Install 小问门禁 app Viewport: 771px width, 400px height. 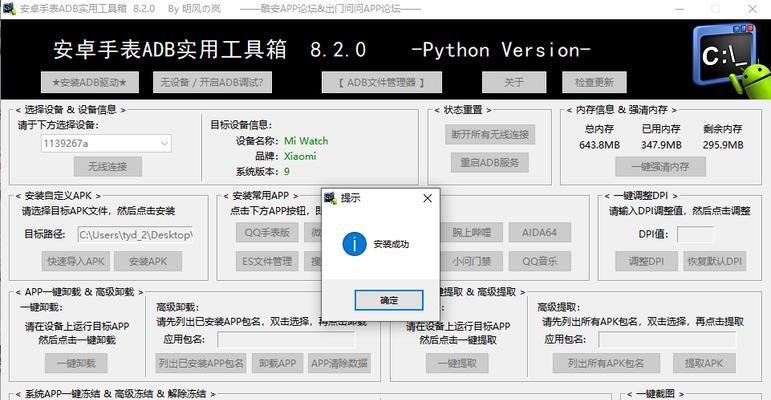pos(471,261)
